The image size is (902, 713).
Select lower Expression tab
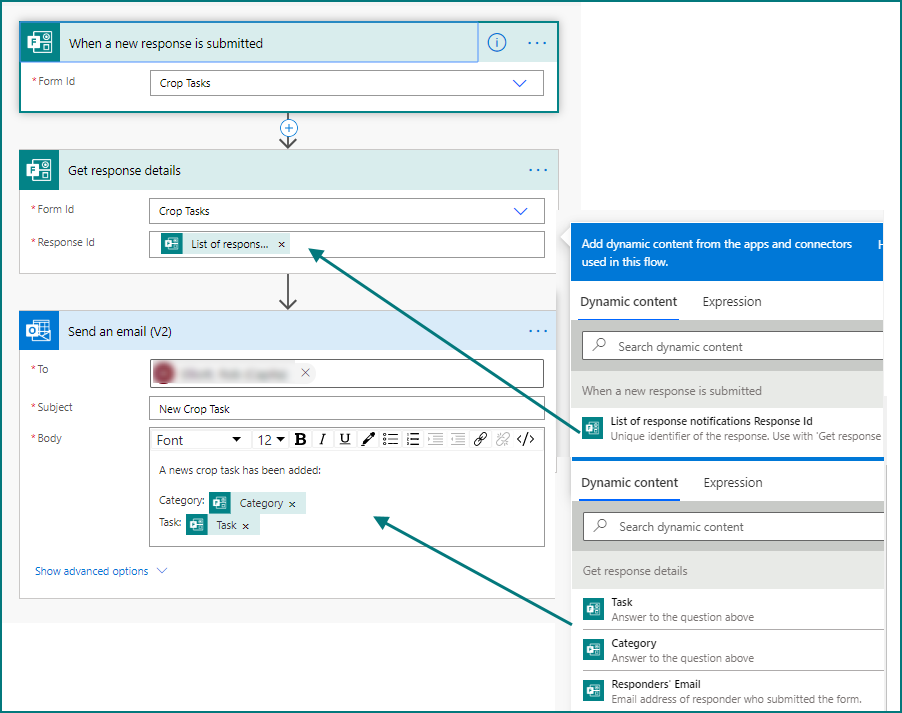[x=733, y=483]
